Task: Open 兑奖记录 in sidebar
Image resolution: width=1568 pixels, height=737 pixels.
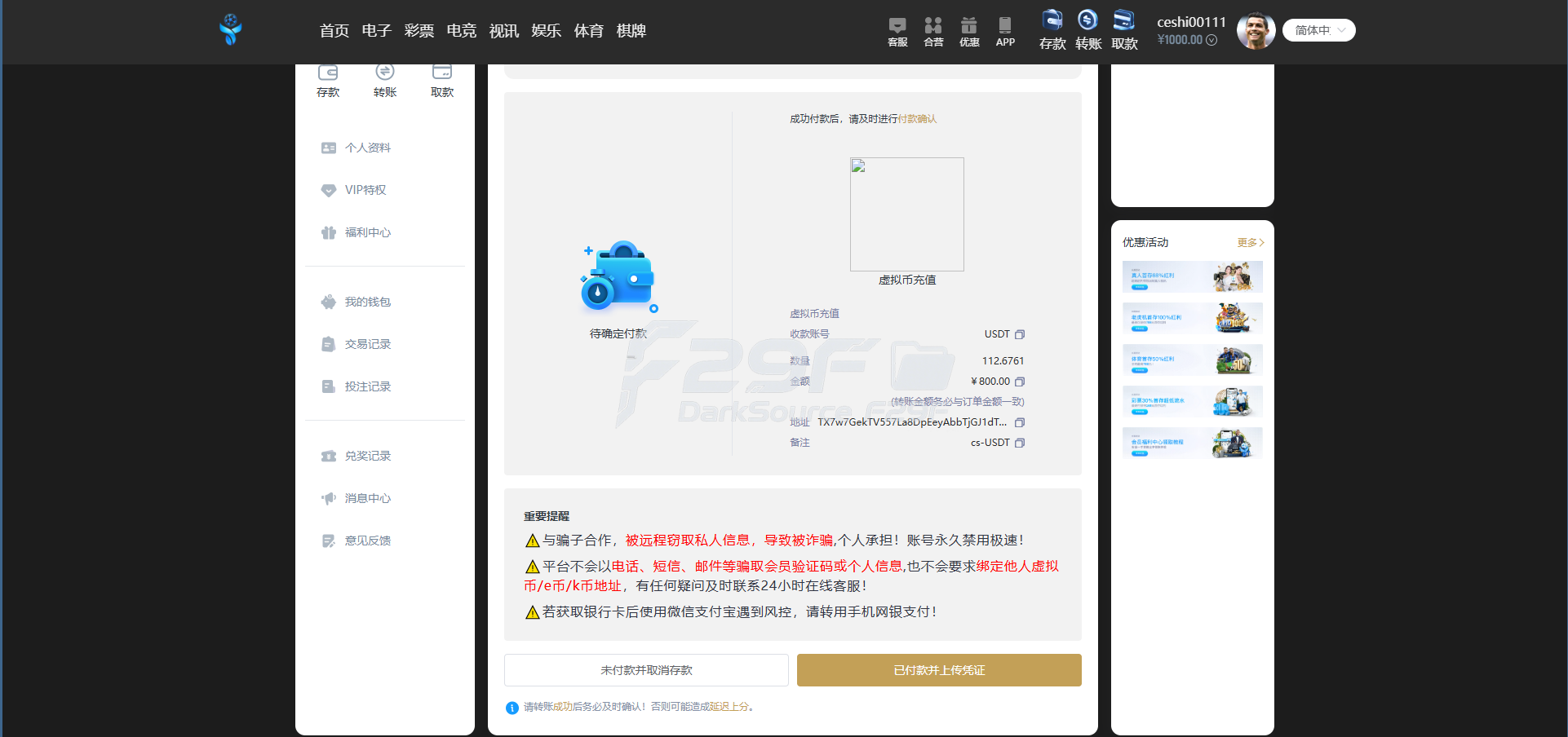Action: [357, 456]
